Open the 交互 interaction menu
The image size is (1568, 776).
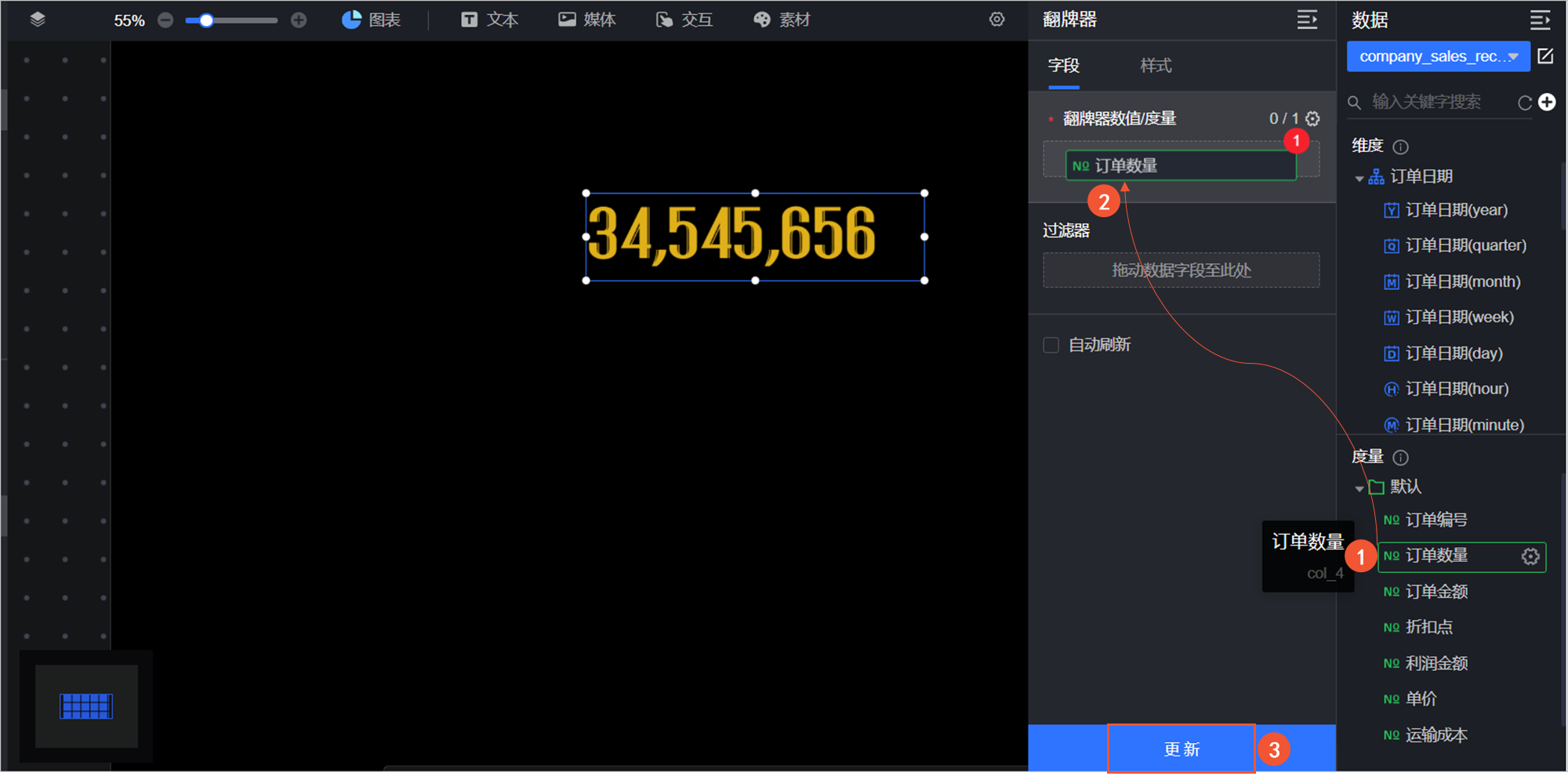coord(684,20)
